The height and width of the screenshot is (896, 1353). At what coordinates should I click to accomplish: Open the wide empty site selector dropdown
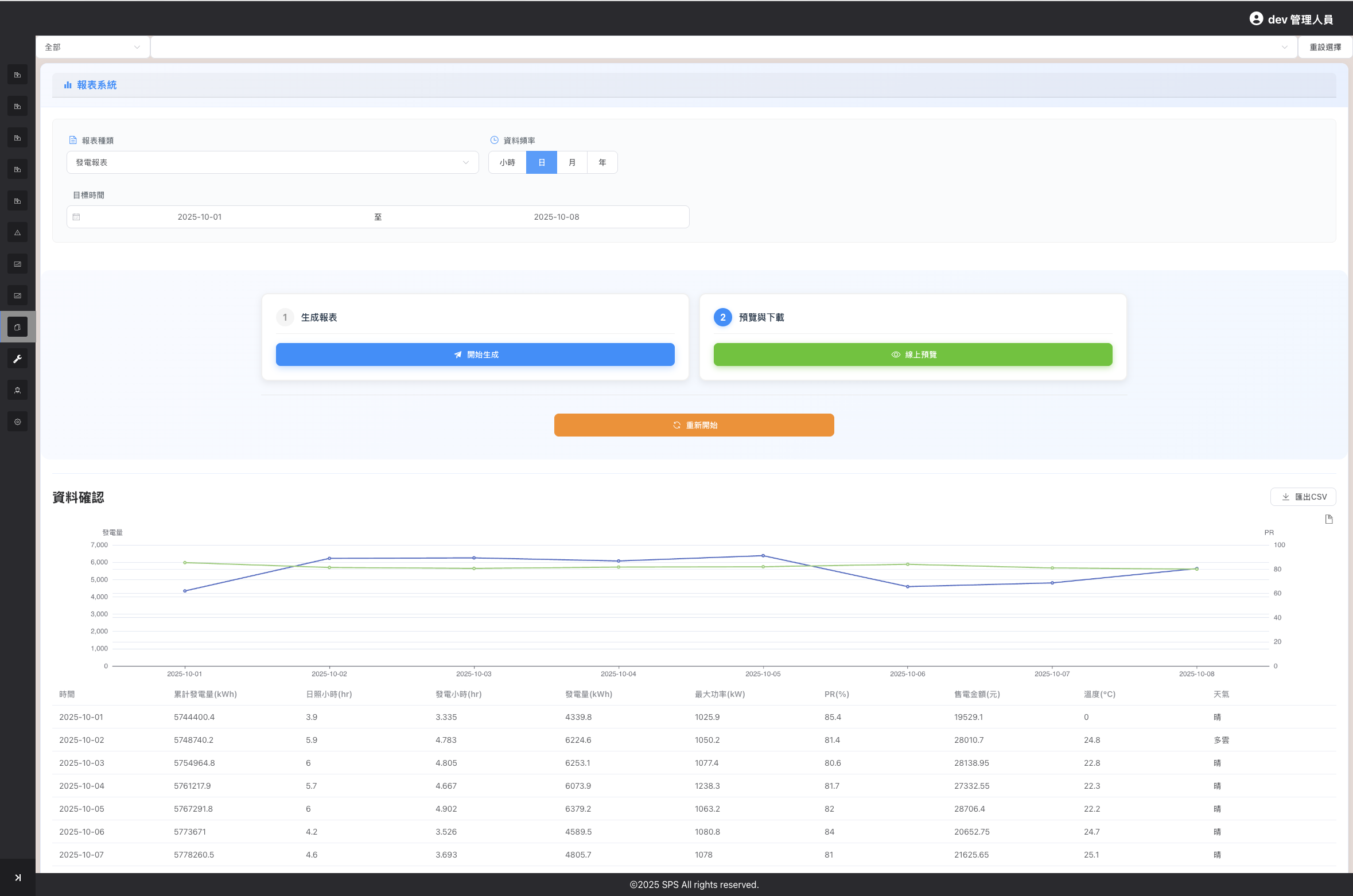(724, 47)
